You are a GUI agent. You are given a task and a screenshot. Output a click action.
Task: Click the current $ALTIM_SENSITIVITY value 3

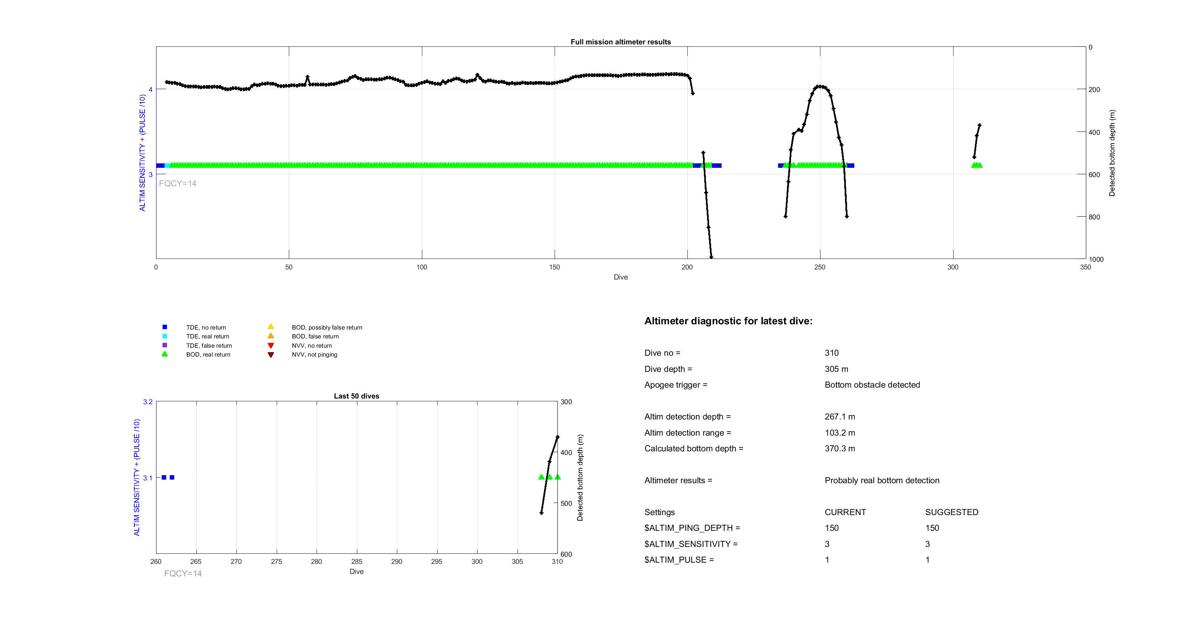click(x=828, y=545)
